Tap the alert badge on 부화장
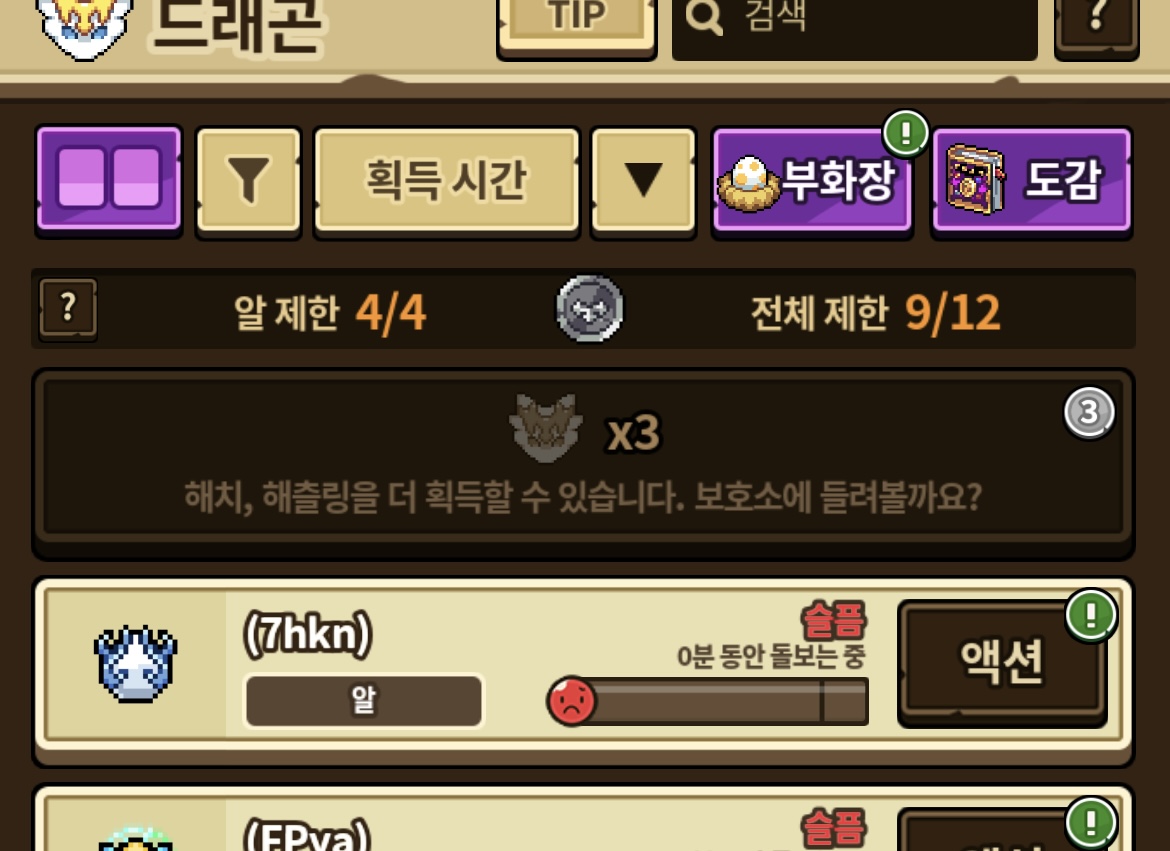Image resolution: width=1170 pixels, height=851 pixels. (905, 134)
